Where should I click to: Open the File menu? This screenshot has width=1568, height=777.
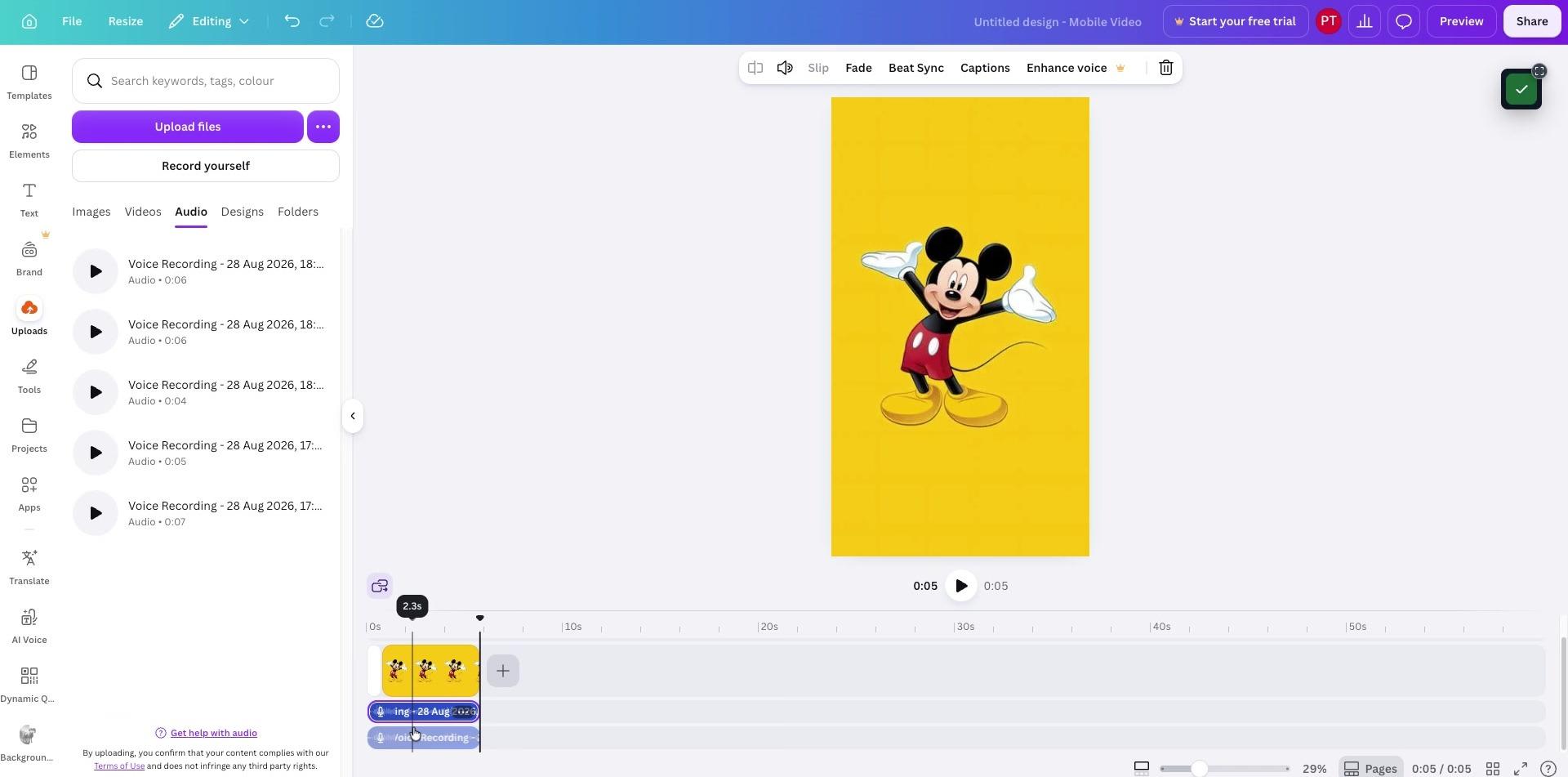coord(72,21)
